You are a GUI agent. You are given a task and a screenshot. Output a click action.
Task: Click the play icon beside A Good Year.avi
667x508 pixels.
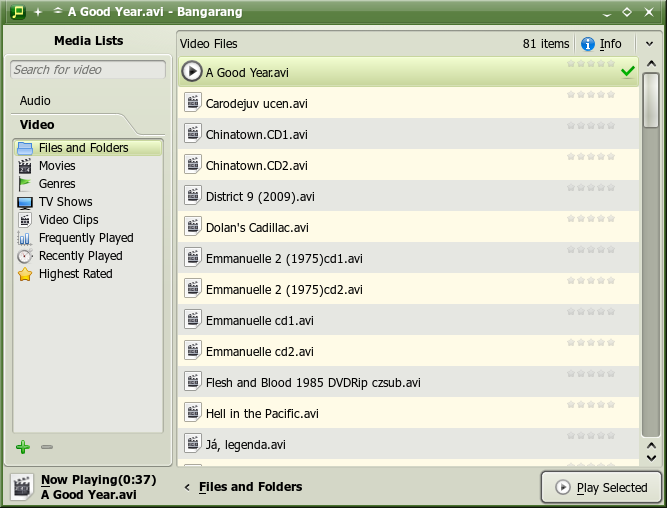pyautogui.click(x=191, y=71)
